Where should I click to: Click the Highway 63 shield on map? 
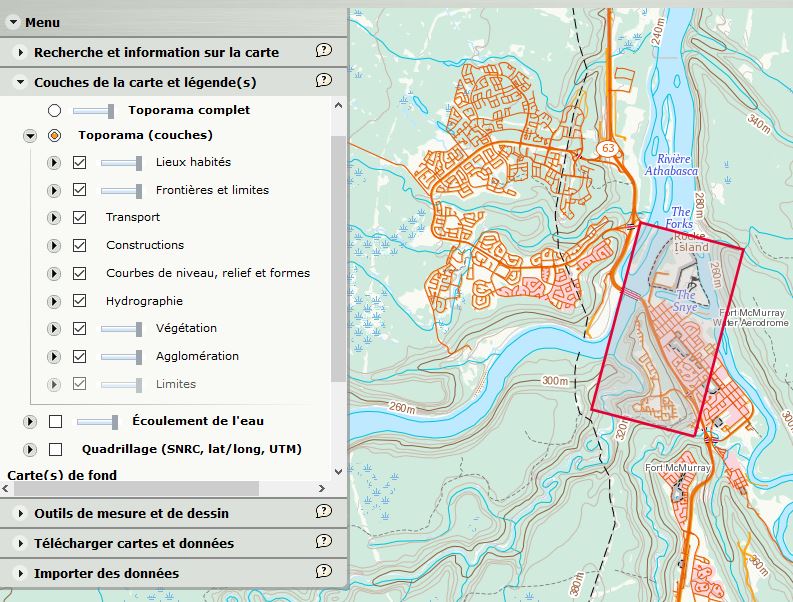point(608,148)
